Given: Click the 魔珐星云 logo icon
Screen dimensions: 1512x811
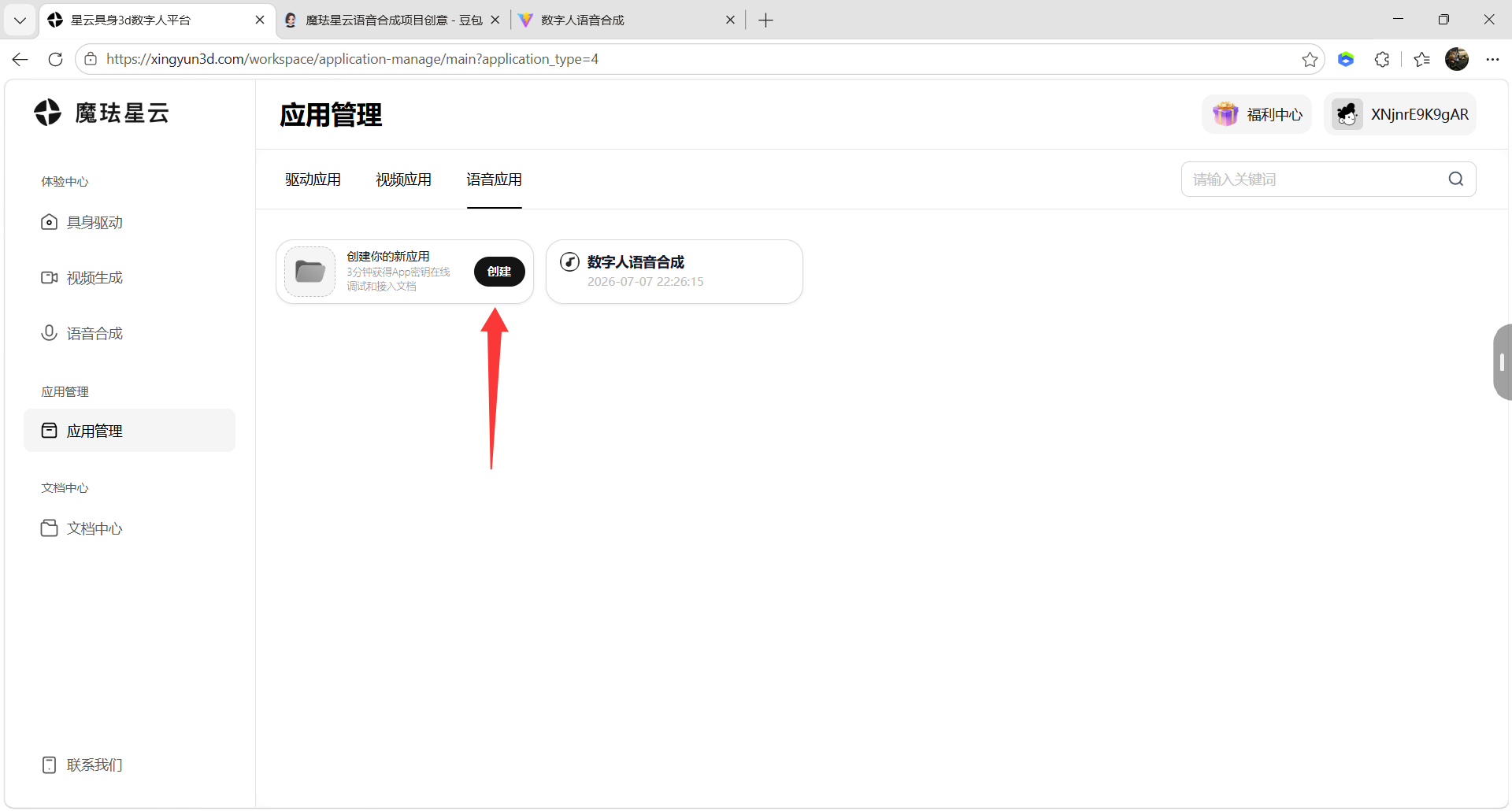Looking at the screenshot, I should pyautogui.click(x=47, y=113).
